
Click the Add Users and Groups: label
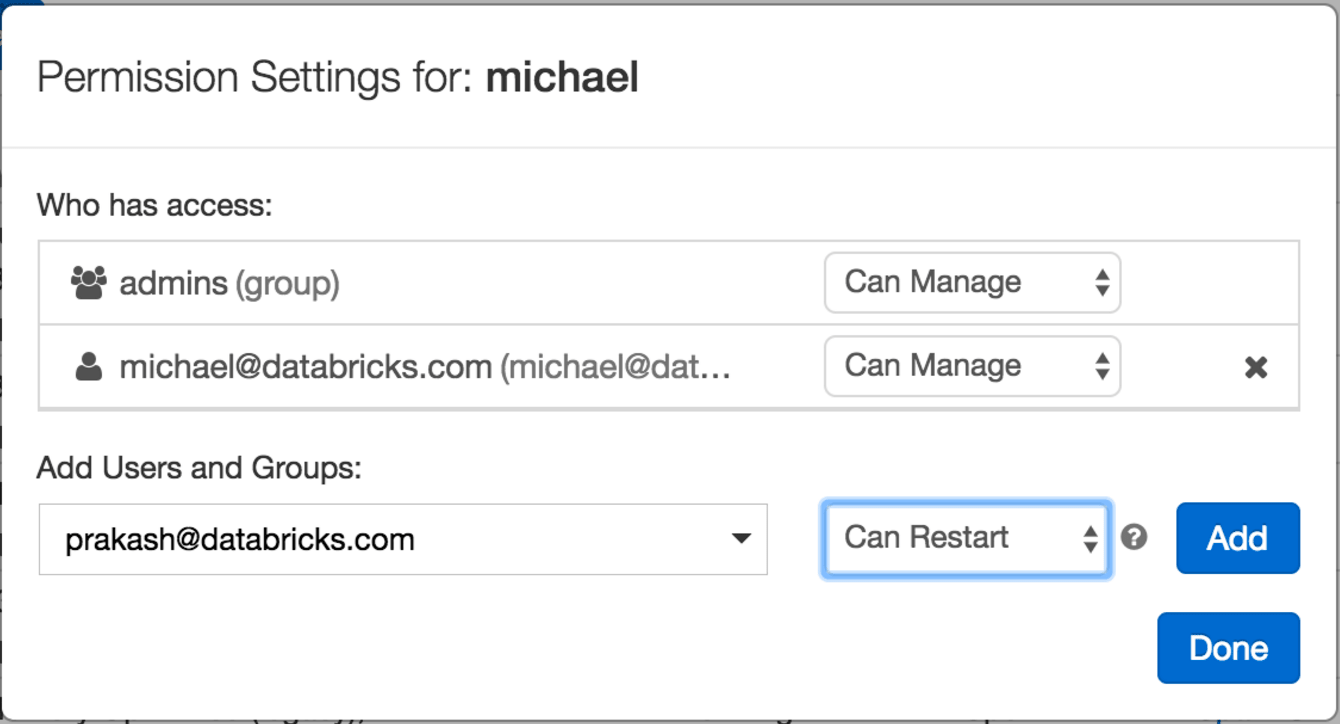pos(199,467)
